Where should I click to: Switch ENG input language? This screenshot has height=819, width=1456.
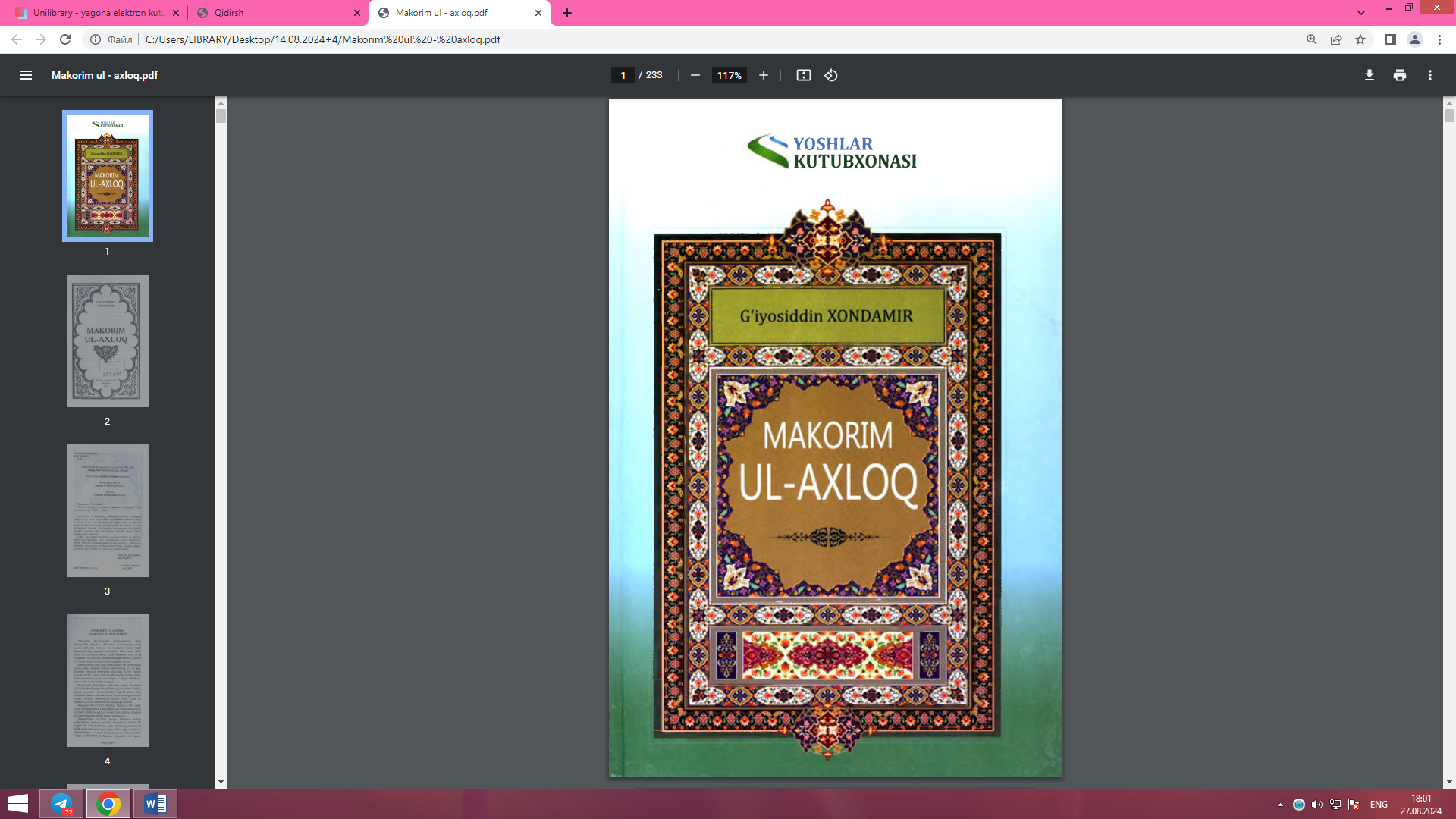coord(1379,805)
